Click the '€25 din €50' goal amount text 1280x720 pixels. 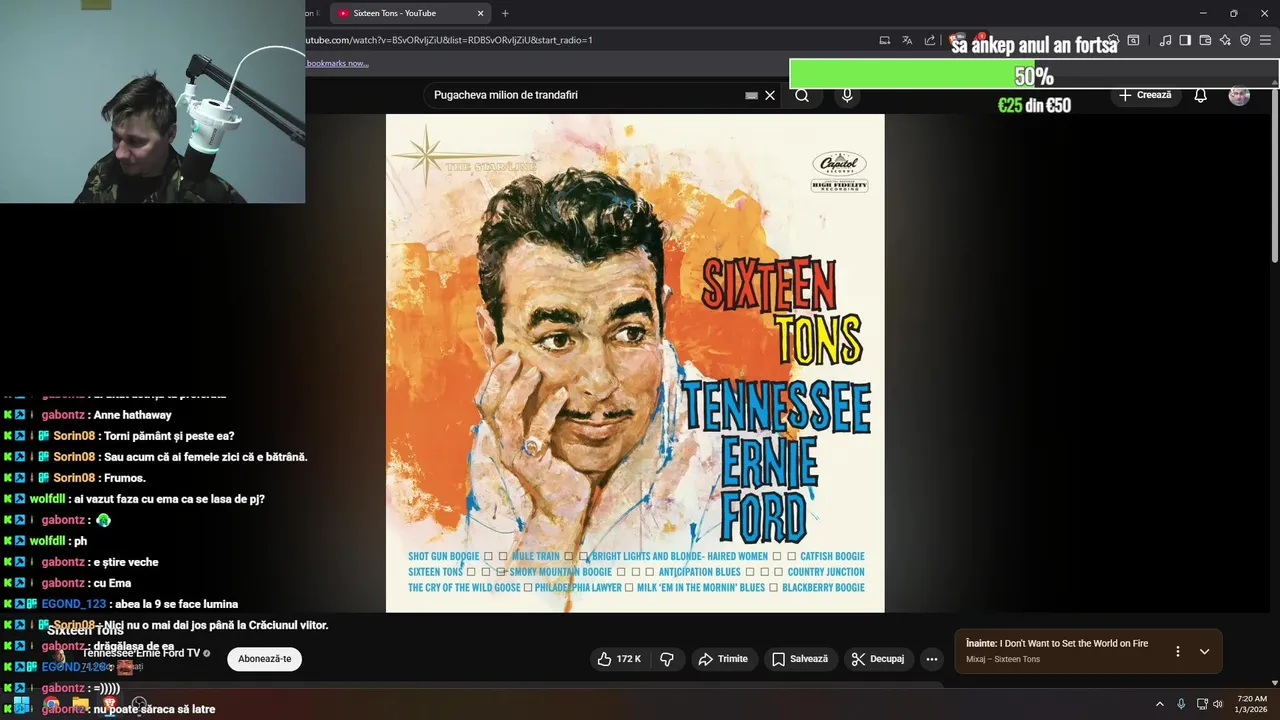tap(1034, 105)
